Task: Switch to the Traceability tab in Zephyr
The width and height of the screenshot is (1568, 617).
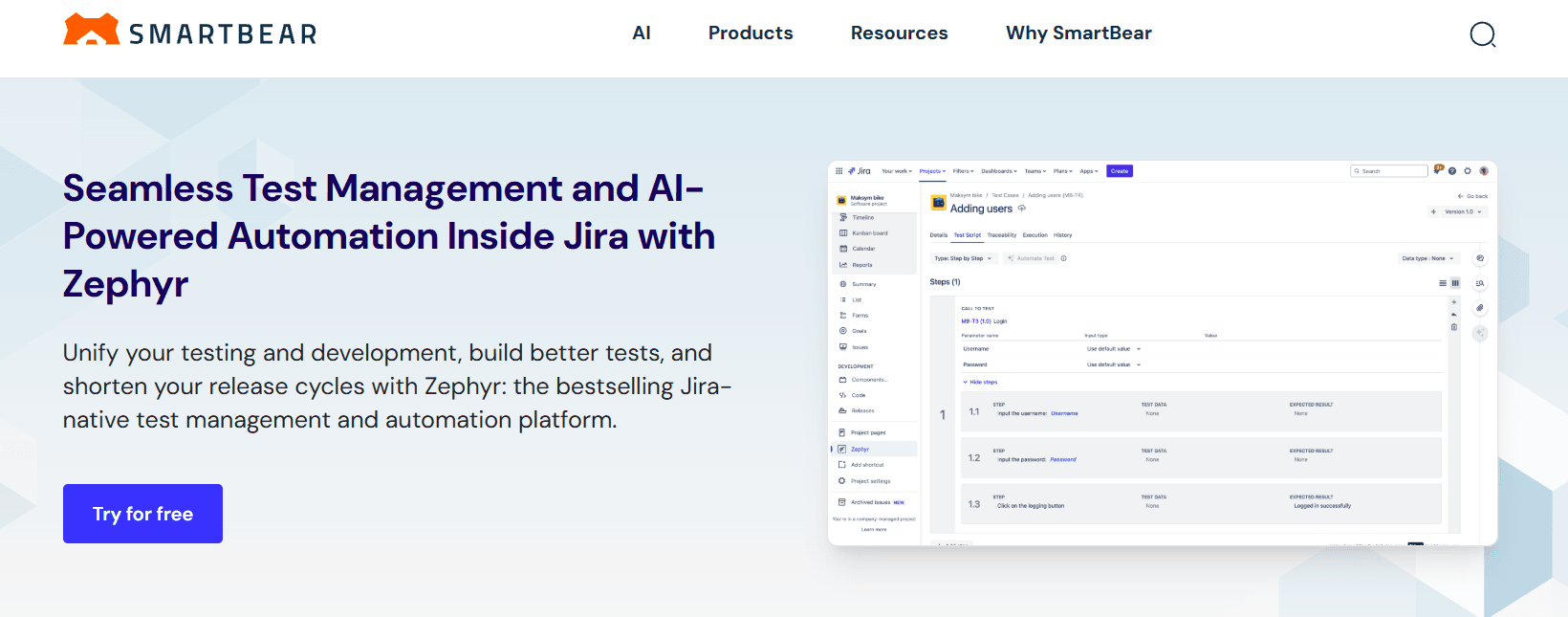Action: [1002, 235]
